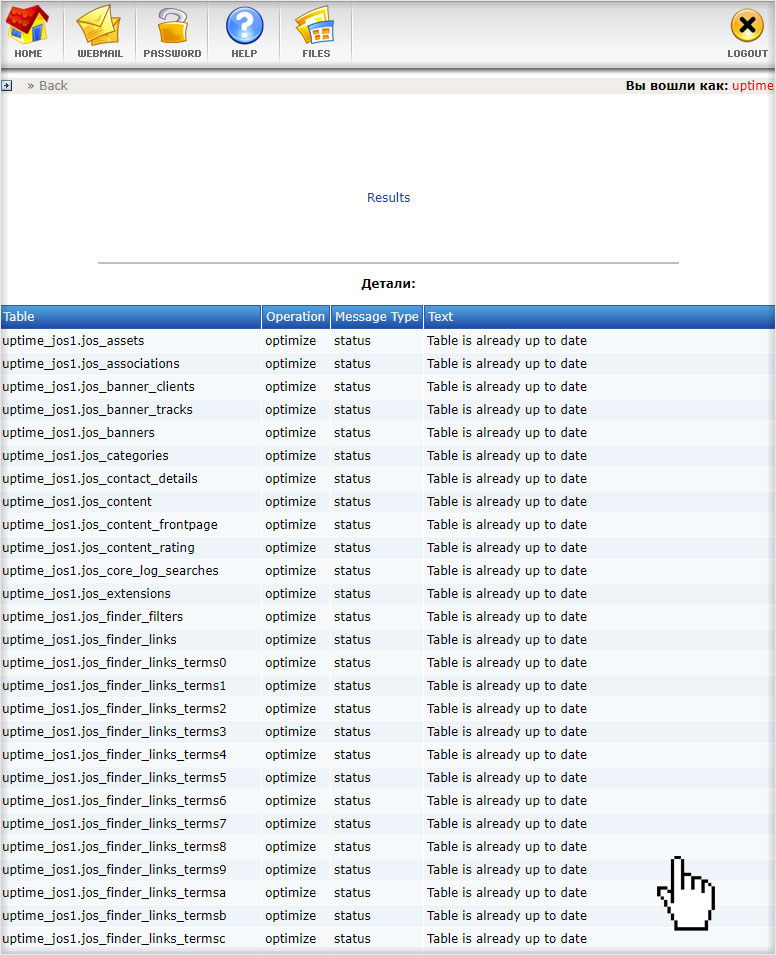Select uptime_jos1.jos_finder_links_terms0 table name
776x955 pixels.
tap(114, 663)
